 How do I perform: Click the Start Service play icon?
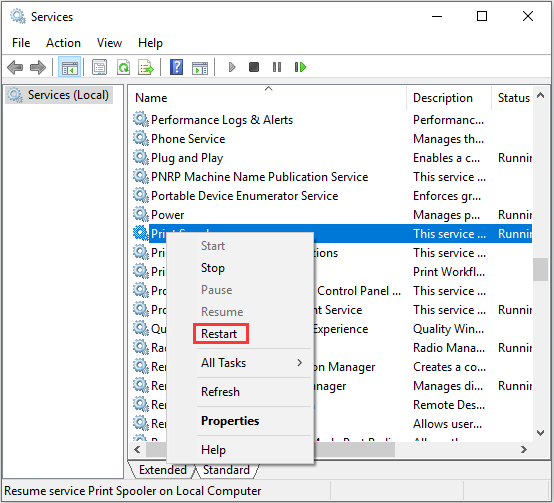point(232,67)
